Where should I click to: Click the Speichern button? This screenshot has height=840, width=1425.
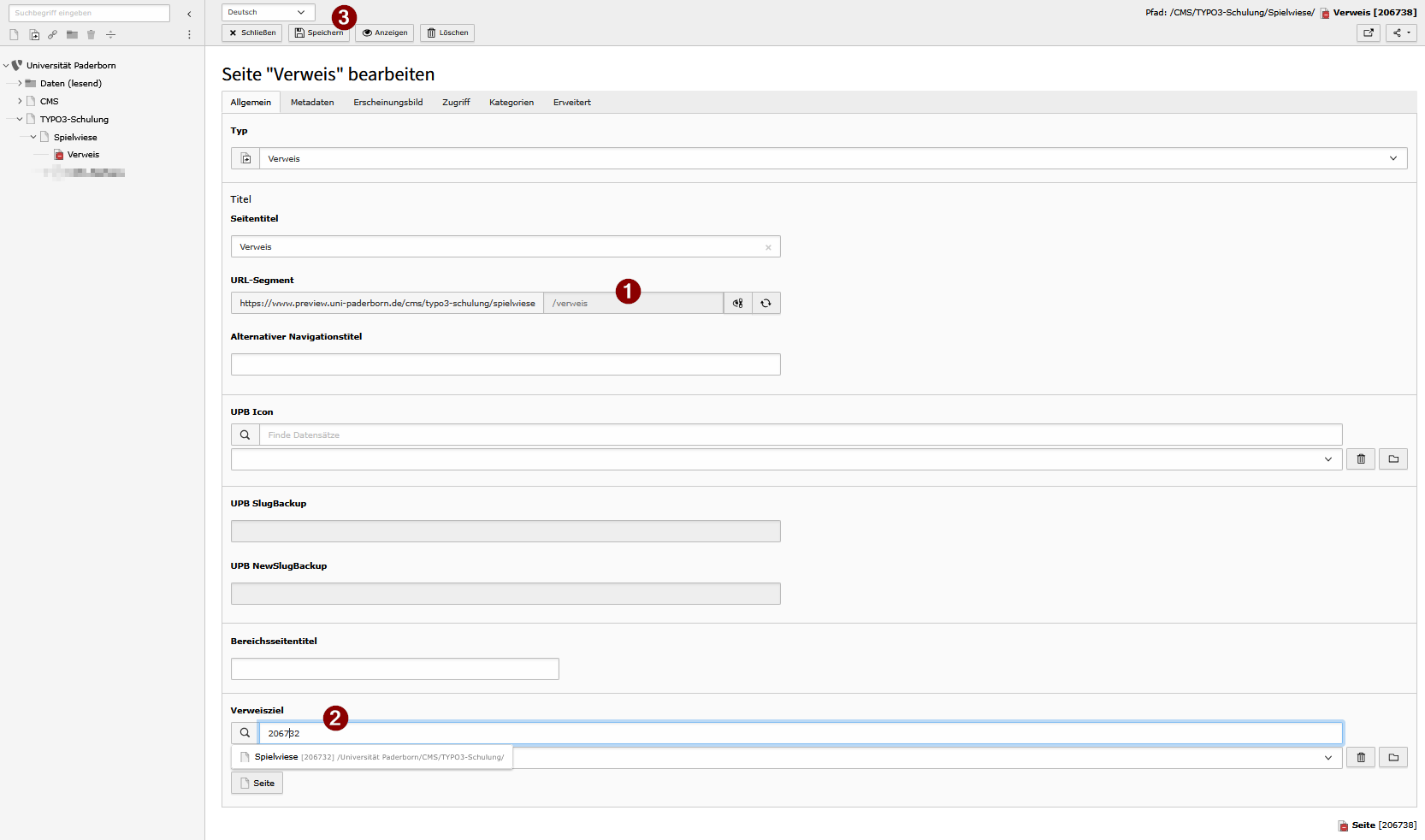point(319,33)
